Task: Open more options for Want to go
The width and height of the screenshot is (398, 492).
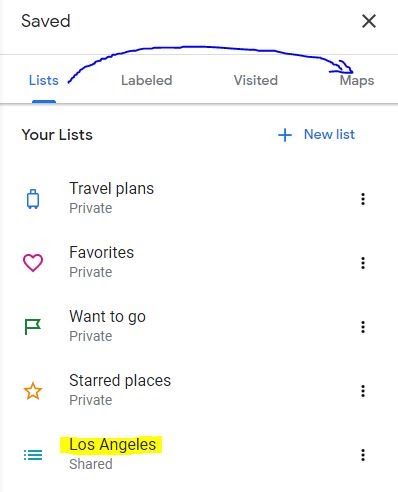Action: tap(363, 327)
